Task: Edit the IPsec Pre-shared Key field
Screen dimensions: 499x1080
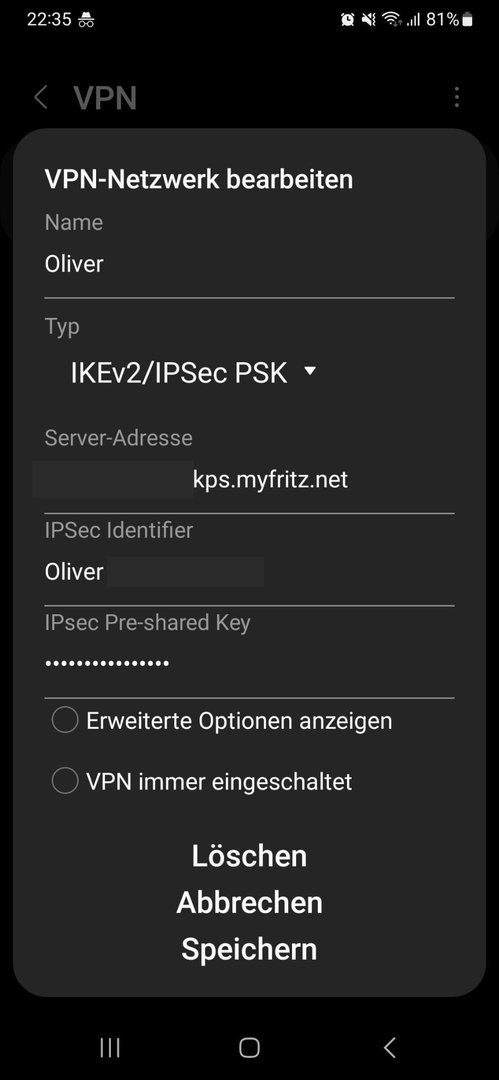Action: click(x=249, y=663)
